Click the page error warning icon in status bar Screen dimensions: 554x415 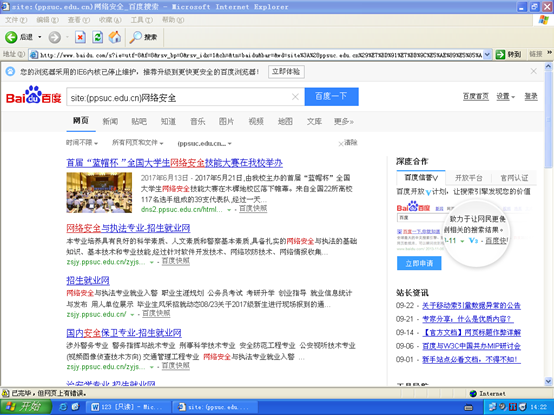[5, 393]
